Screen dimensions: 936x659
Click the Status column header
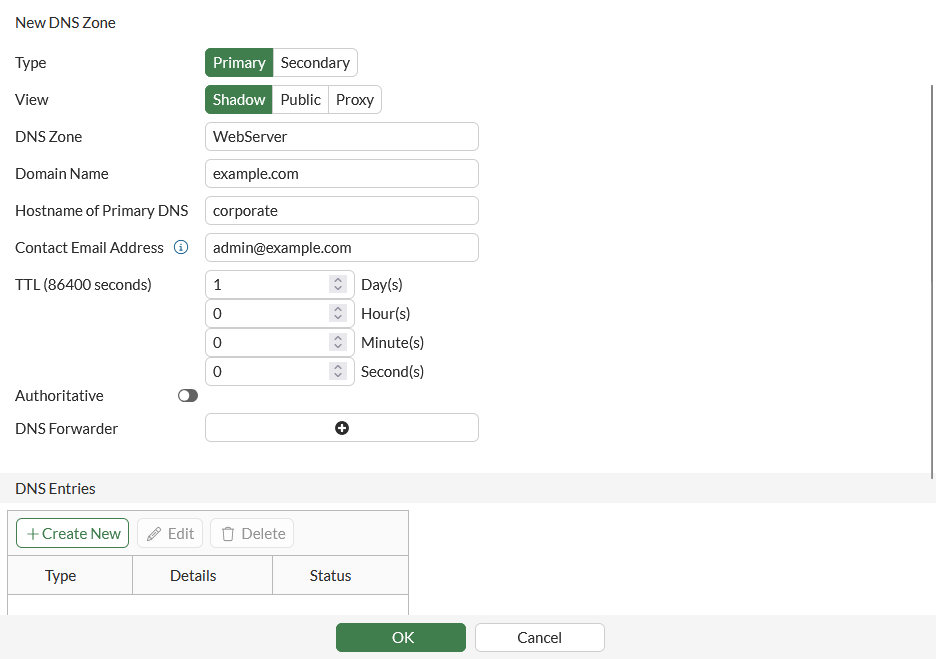point(330,576)
